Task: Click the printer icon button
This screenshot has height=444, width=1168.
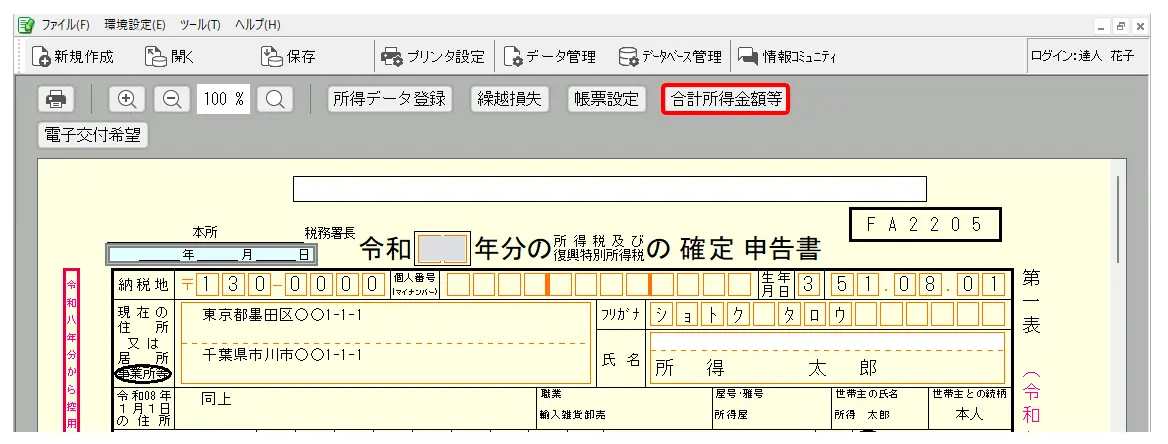Action: 57,99
